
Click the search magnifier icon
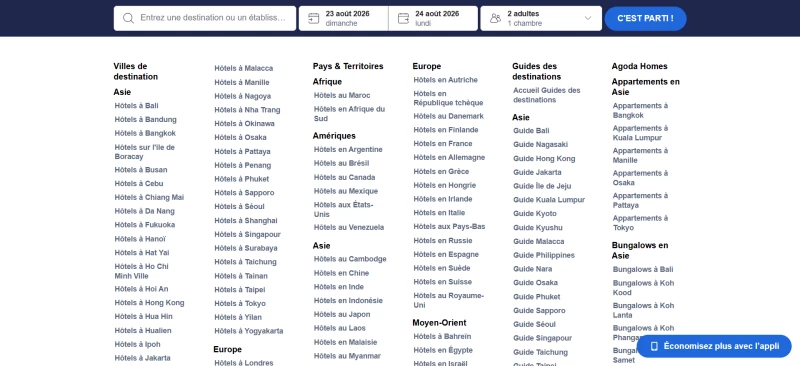(x=128, y=18)
